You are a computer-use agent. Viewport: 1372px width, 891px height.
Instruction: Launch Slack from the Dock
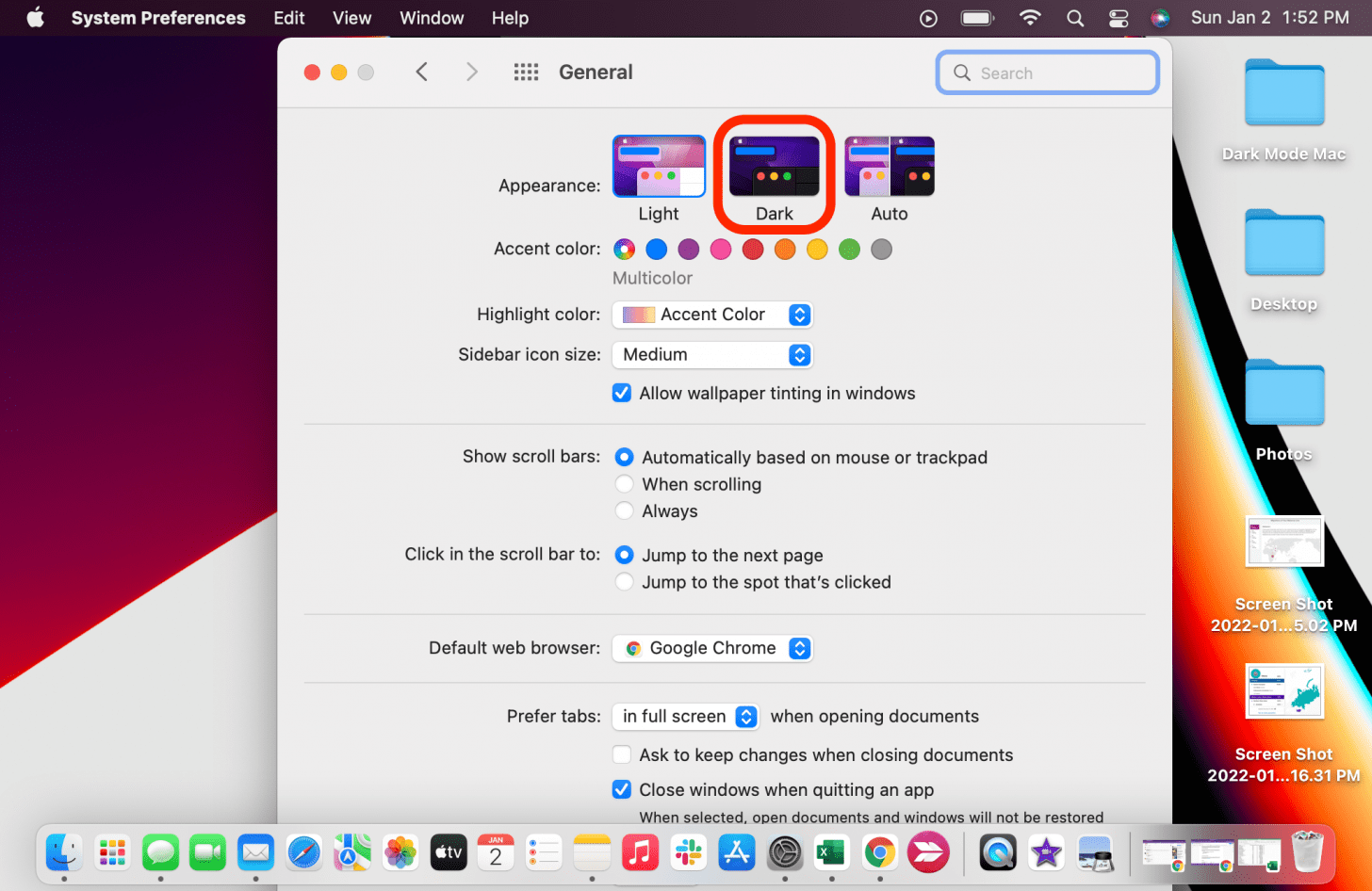688,852
